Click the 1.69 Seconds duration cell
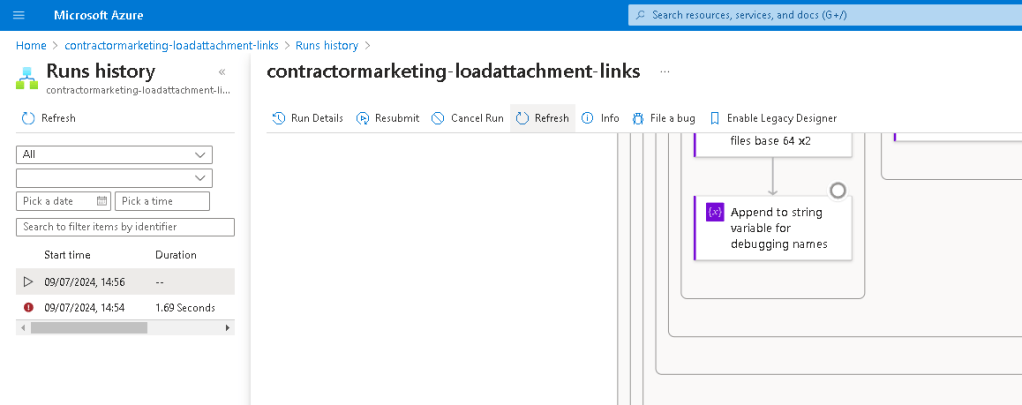This screenshot has width=1022, height=405. (185, 307)
